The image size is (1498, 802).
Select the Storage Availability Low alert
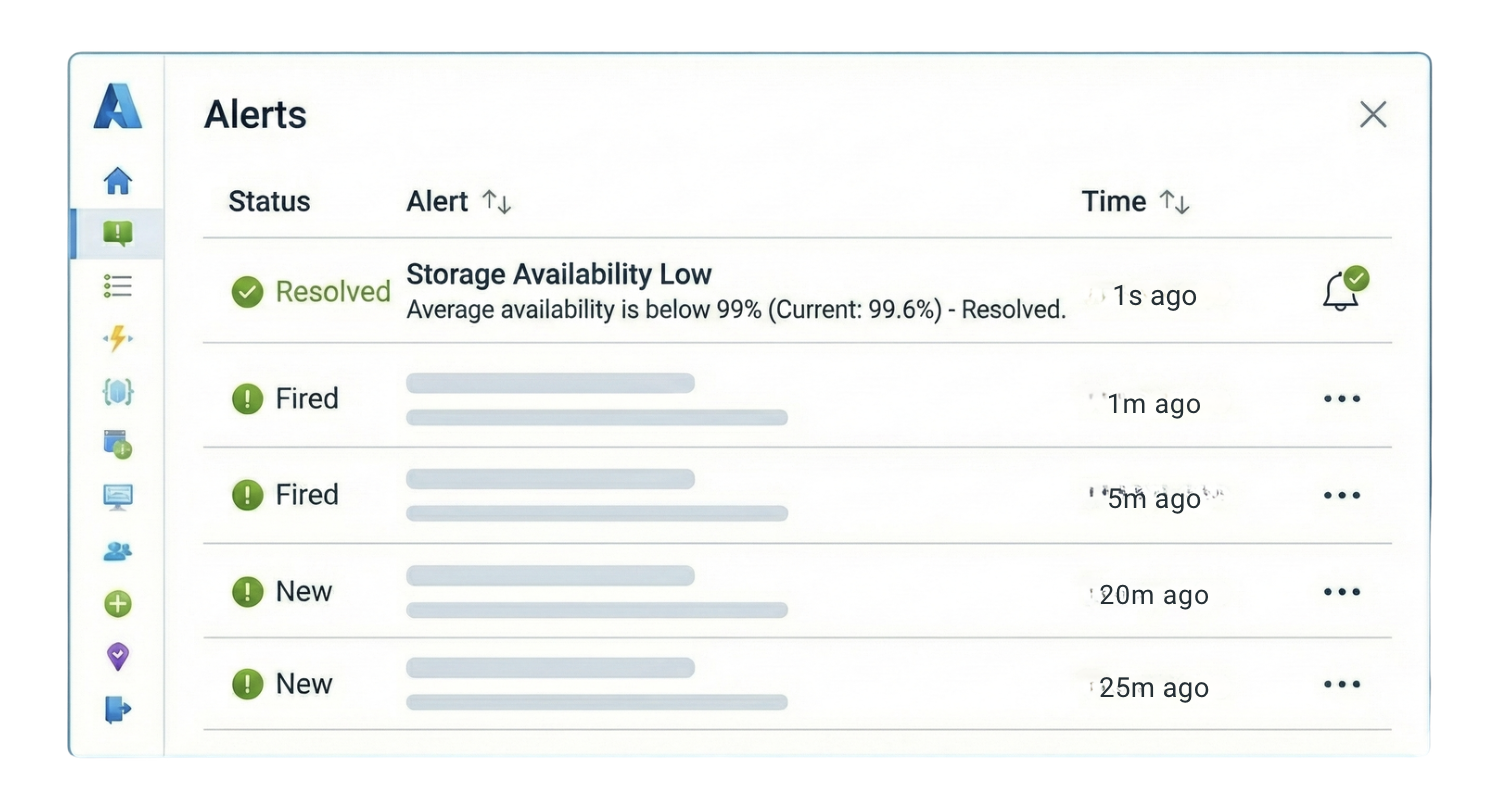click(558, 274)
